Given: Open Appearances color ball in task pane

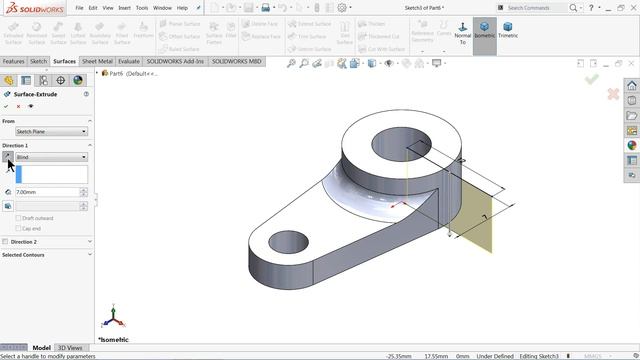Looking at the screenshot, I should coord(632,145).
